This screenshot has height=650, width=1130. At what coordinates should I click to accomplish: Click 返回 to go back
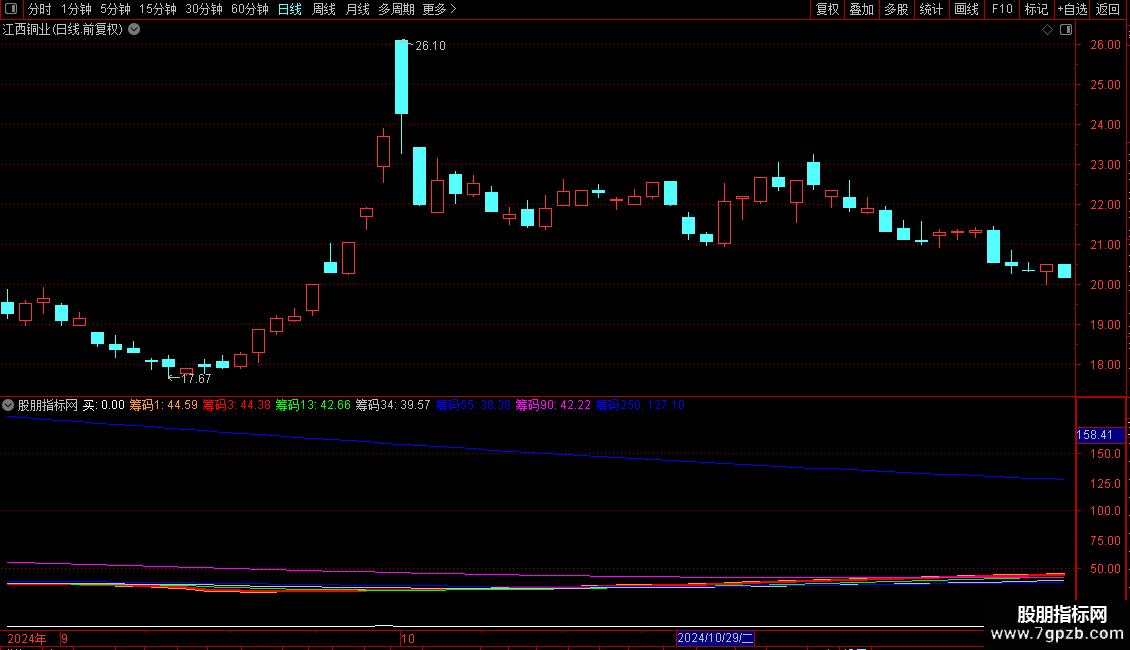1108,9
